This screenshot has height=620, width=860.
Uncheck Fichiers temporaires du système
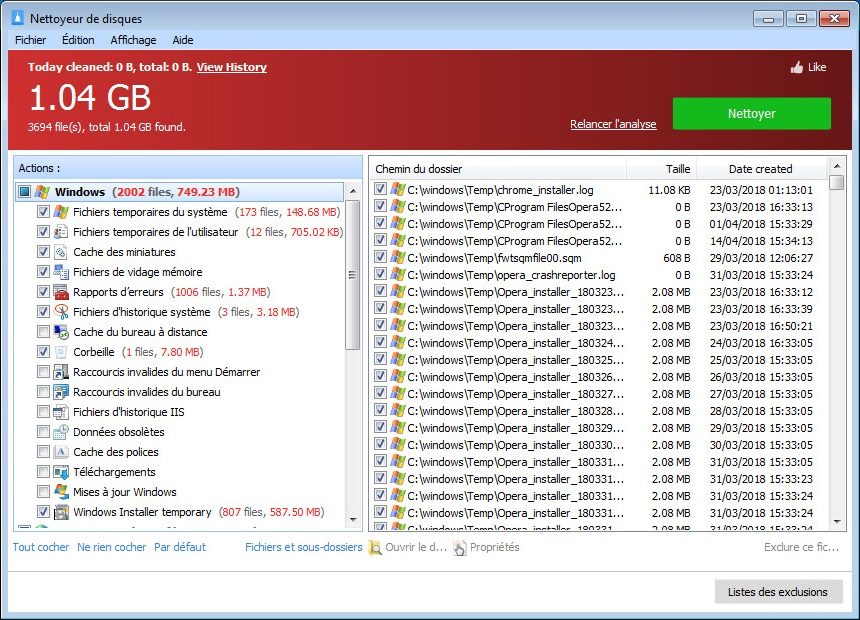(43, 212)
